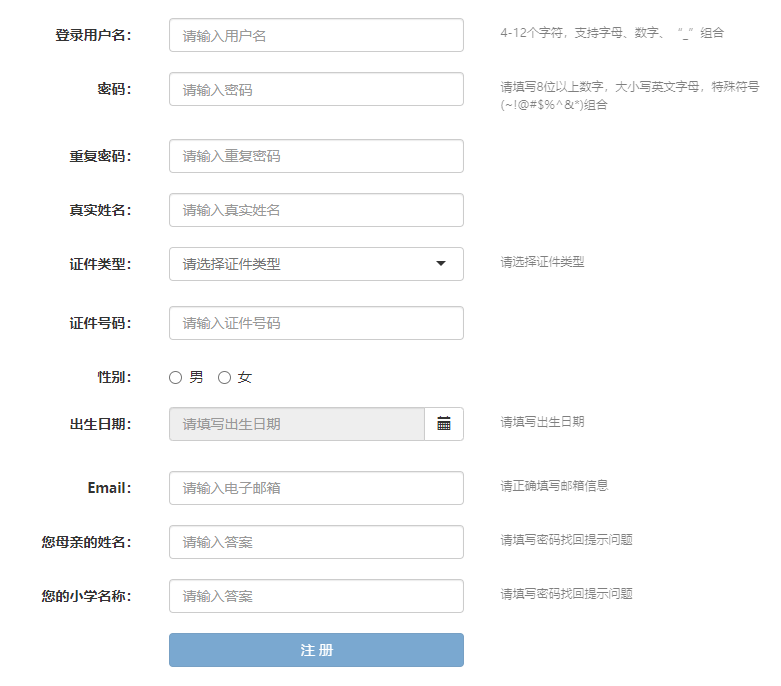Click the 男 radio label text

click(x=196, y=377)
